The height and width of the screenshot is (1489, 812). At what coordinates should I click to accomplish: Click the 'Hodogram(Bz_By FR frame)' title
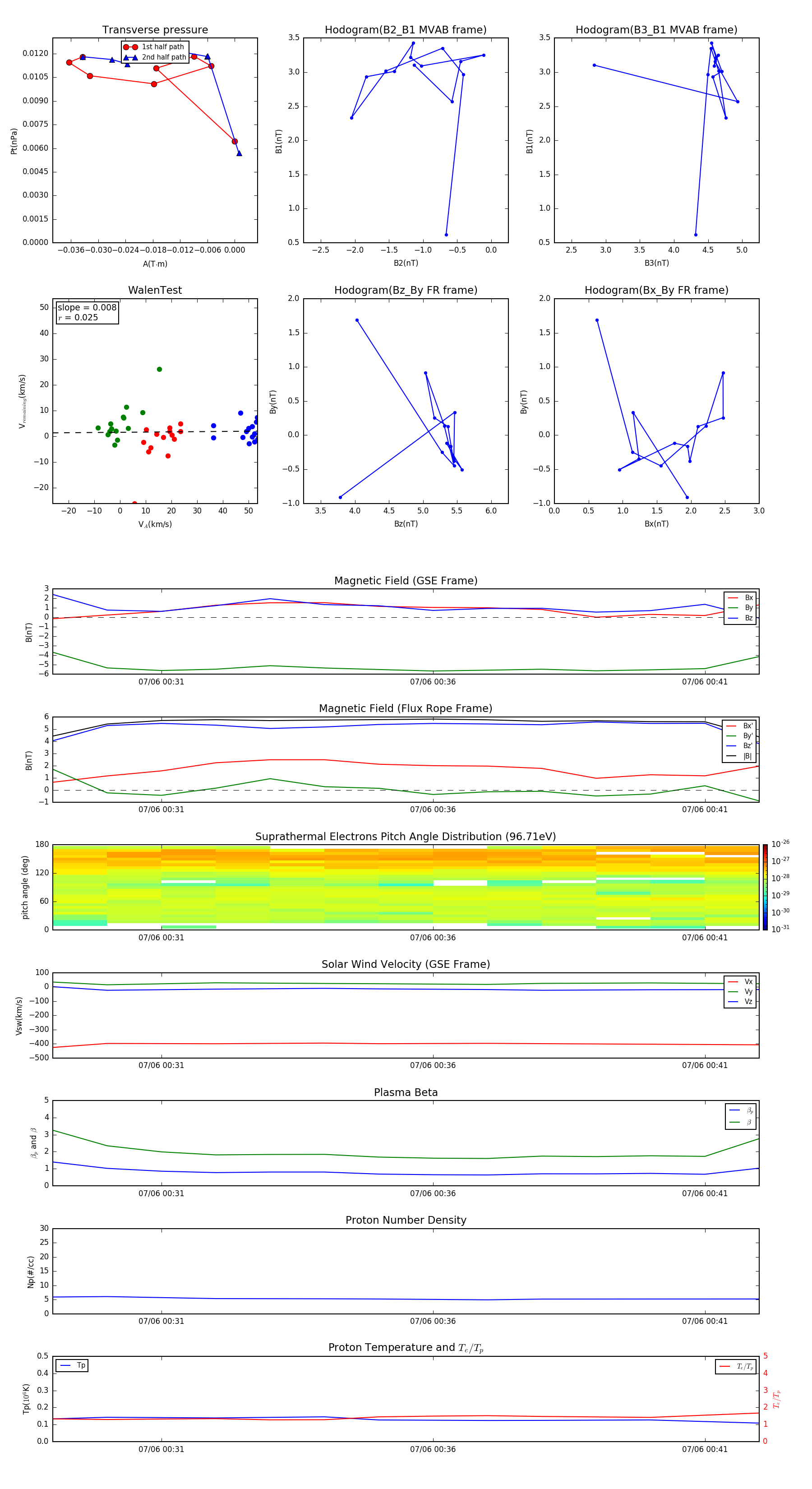(x=406, y=290)
